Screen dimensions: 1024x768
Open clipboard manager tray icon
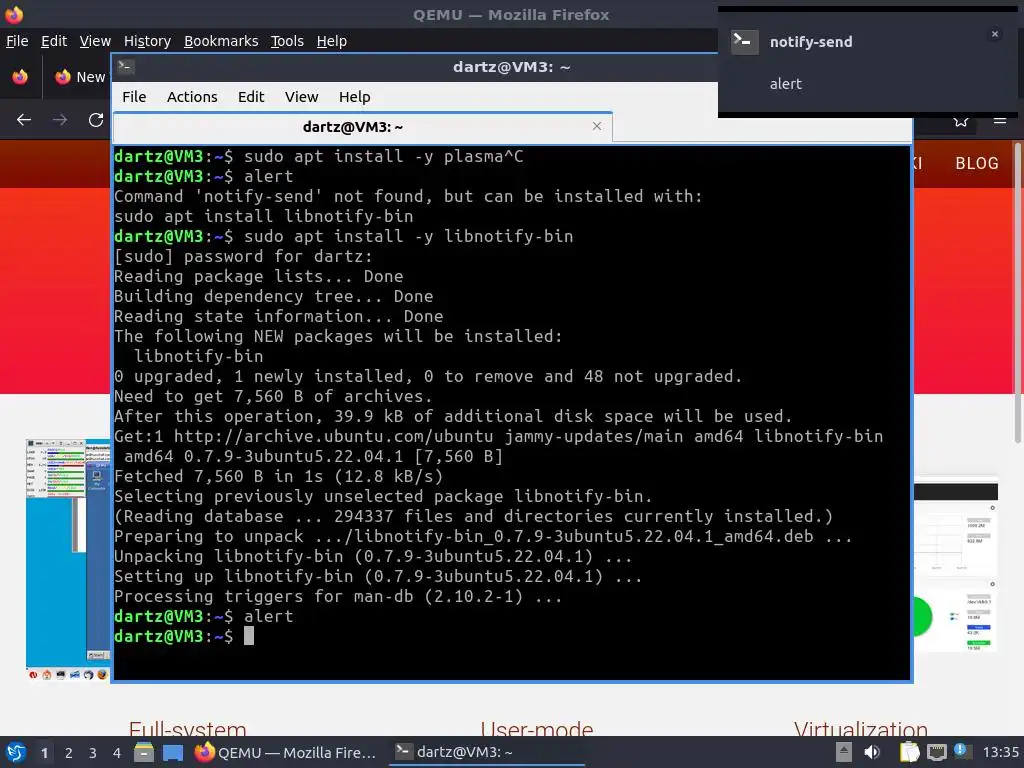[x=909, y=752]
